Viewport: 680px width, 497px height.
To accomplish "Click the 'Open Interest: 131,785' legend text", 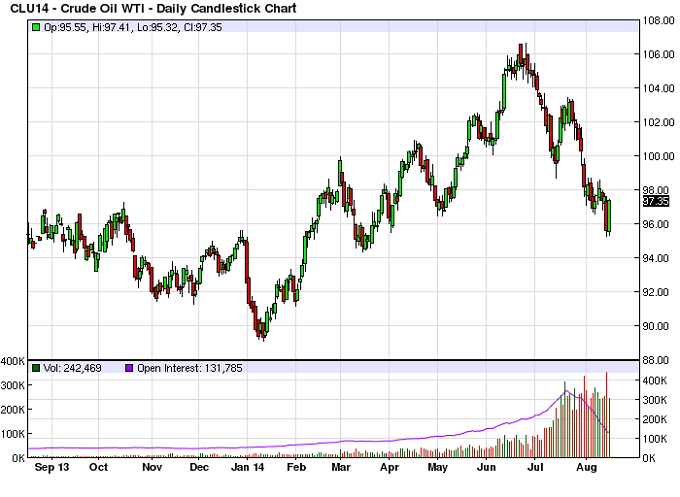I will point(190,368).
